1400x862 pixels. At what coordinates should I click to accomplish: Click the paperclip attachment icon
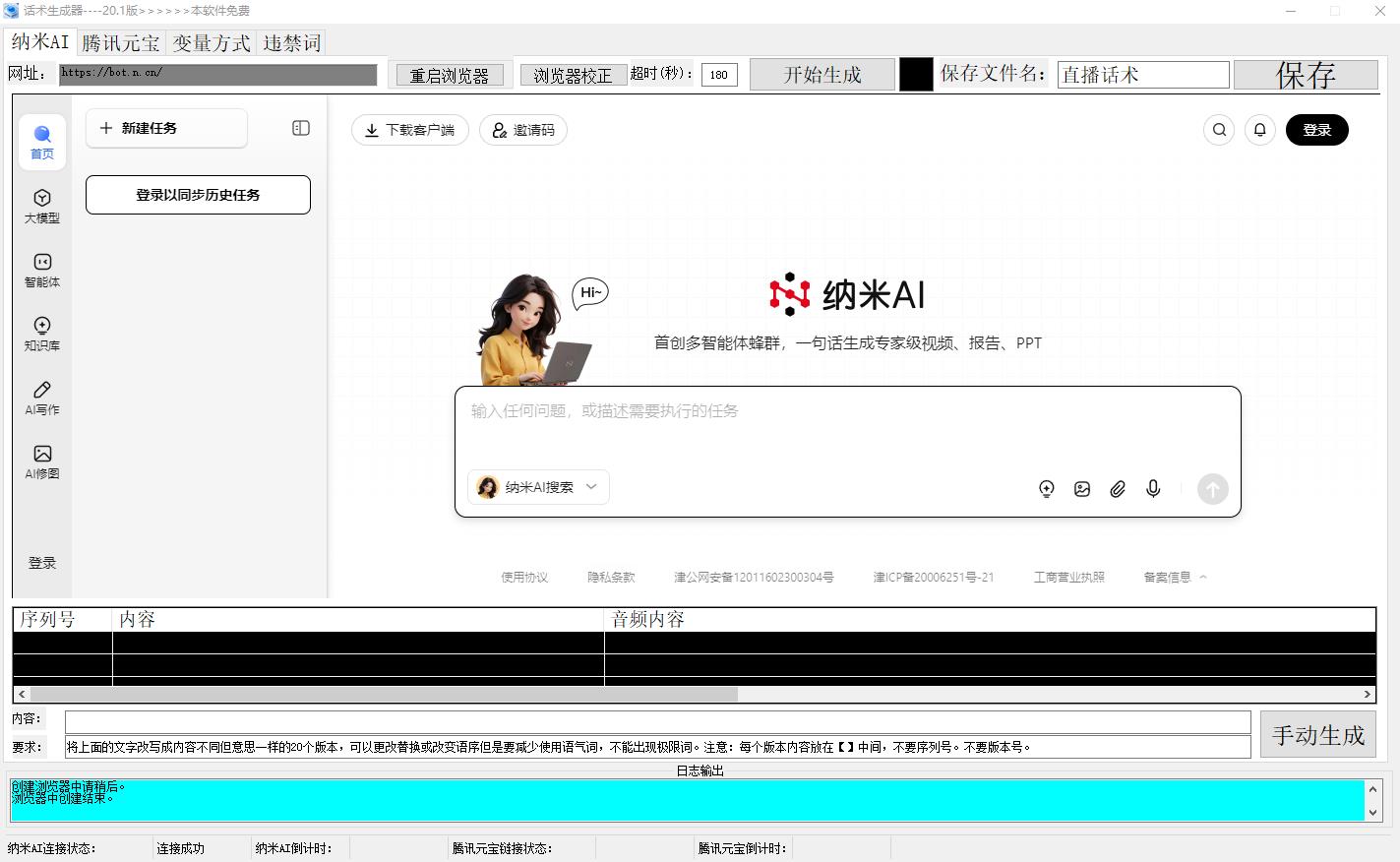tap(1118, 489)
